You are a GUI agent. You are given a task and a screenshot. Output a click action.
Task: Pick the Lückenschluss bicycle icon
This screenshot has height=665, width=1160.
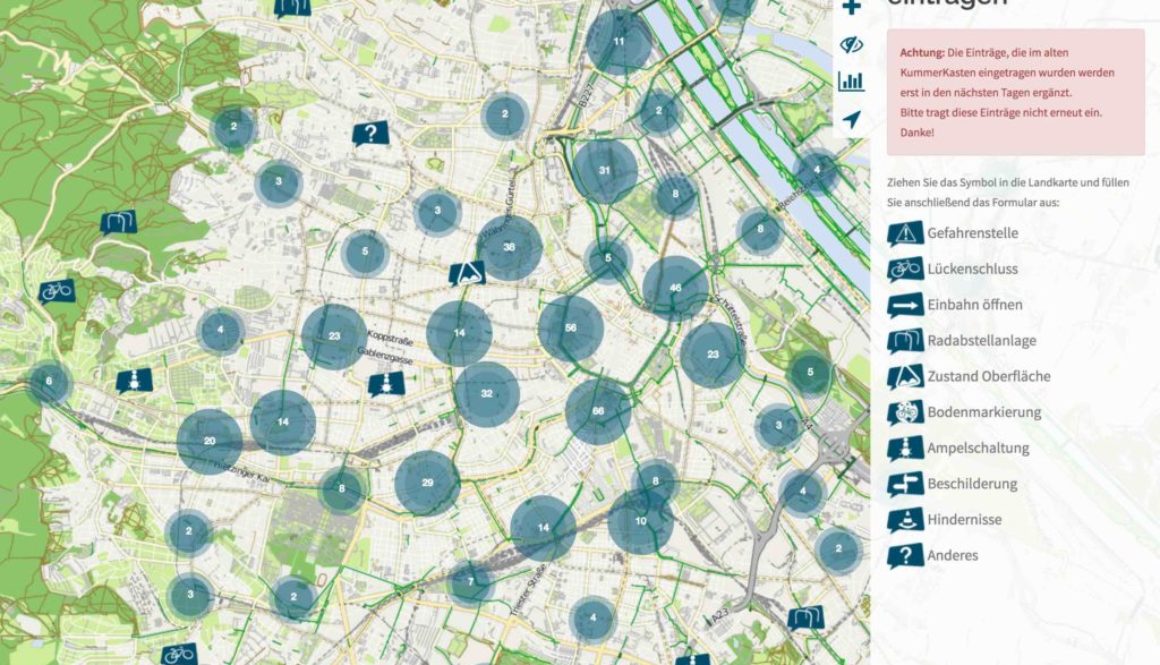tap(906, 269)
